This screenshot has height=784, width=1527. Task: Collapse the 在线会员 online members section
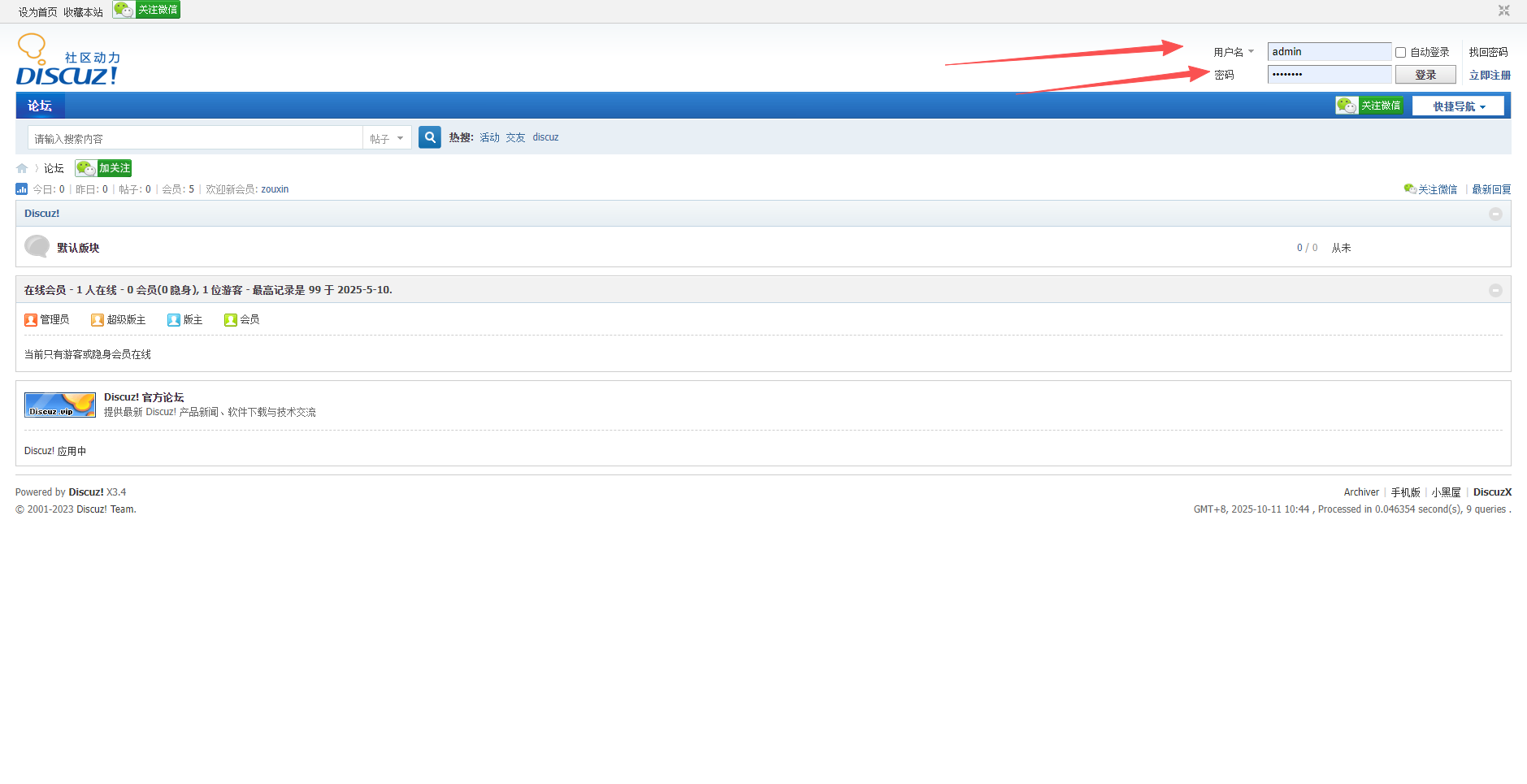point(1494,290)
